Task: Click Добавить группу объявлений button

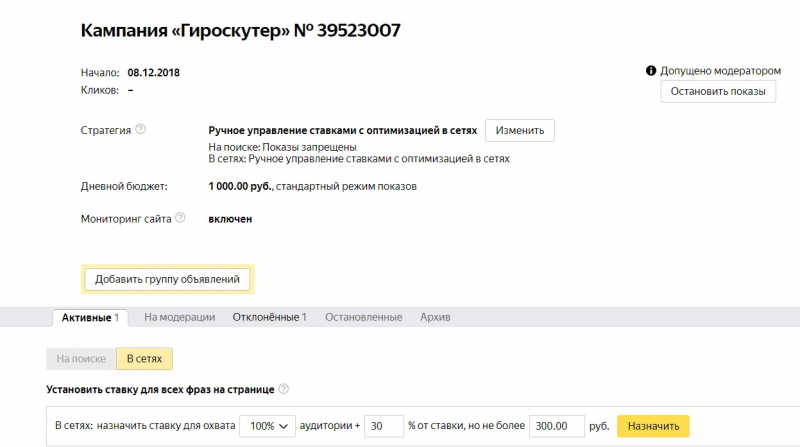Action: [167, 279]
